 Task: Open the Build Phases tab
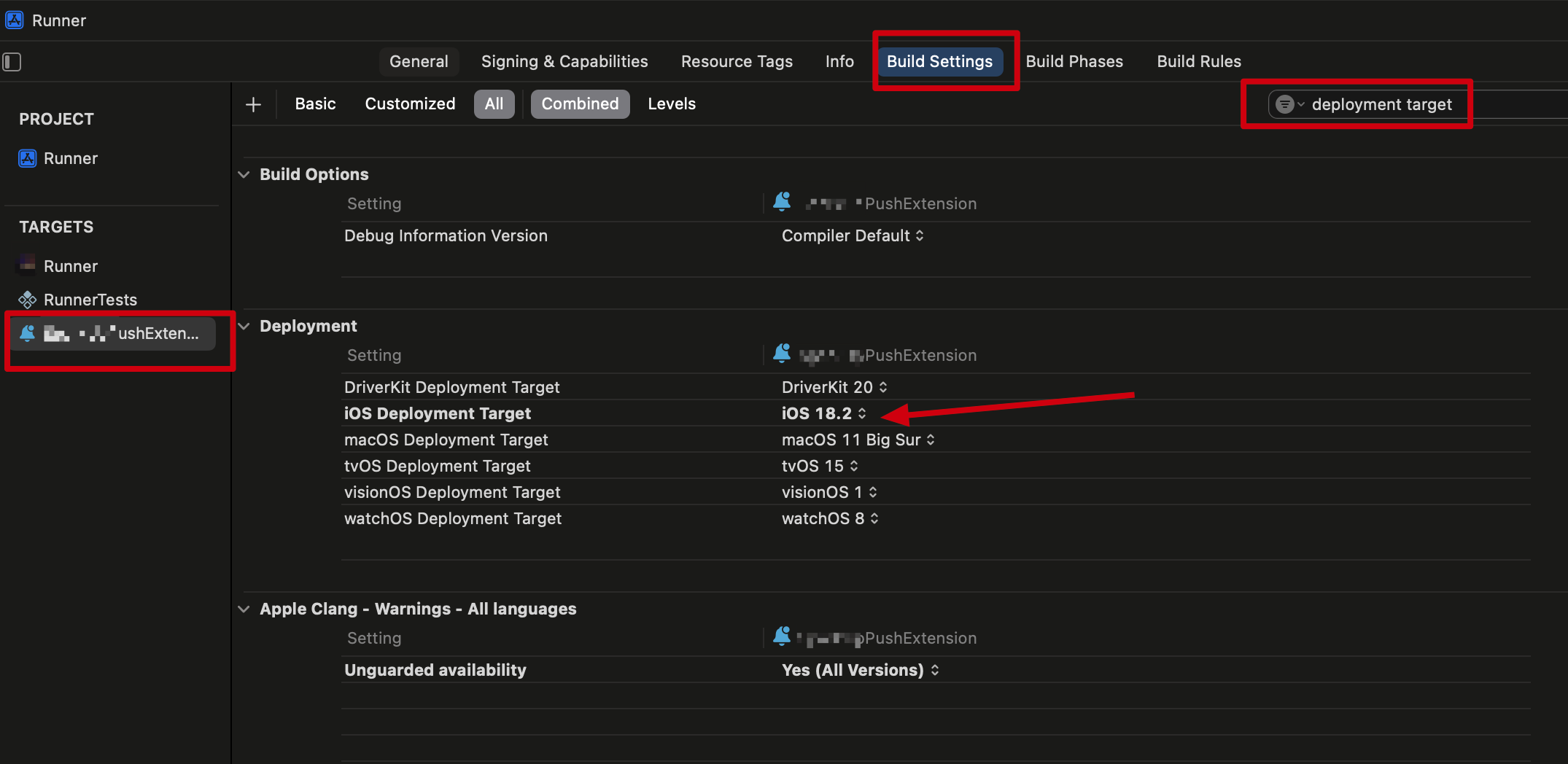1074,61
